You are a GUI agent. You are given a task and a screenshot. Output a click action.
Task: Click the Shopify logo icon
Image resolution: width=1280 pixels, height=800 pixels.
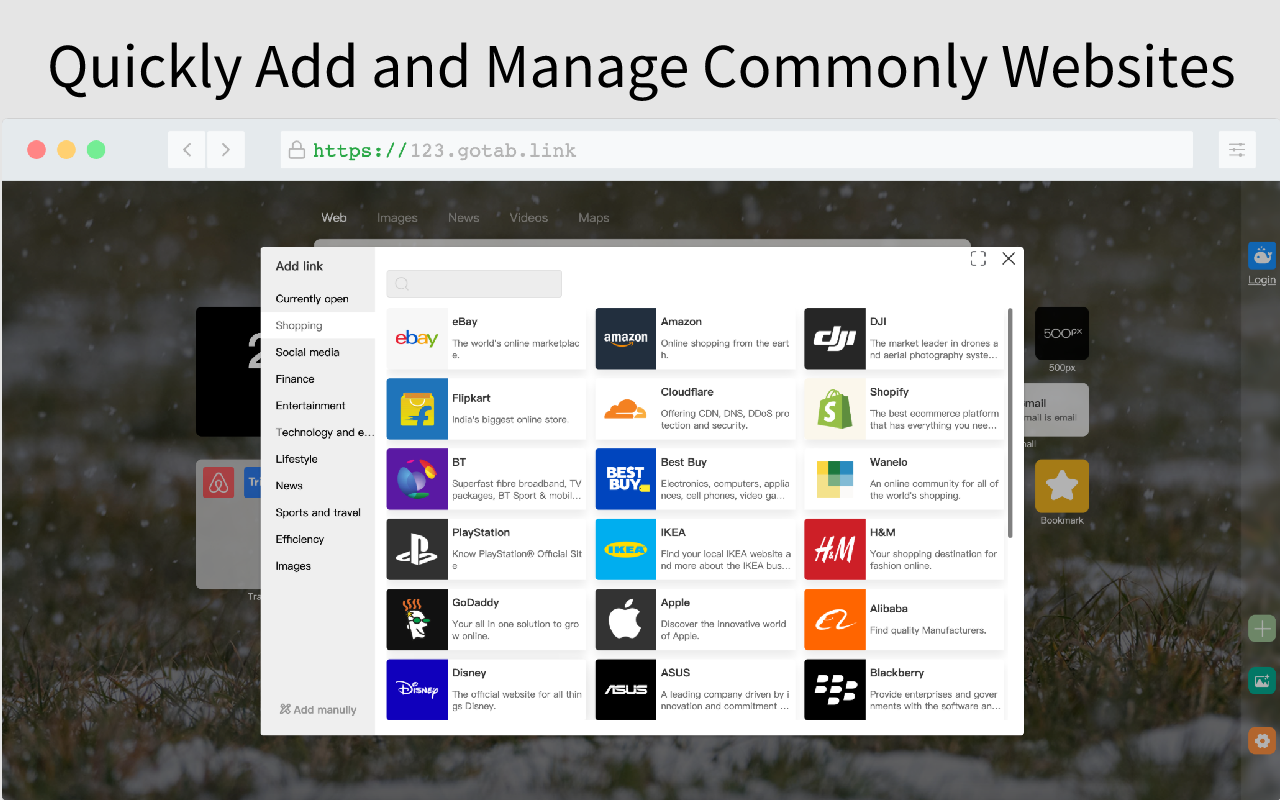(x=835, y=409)
